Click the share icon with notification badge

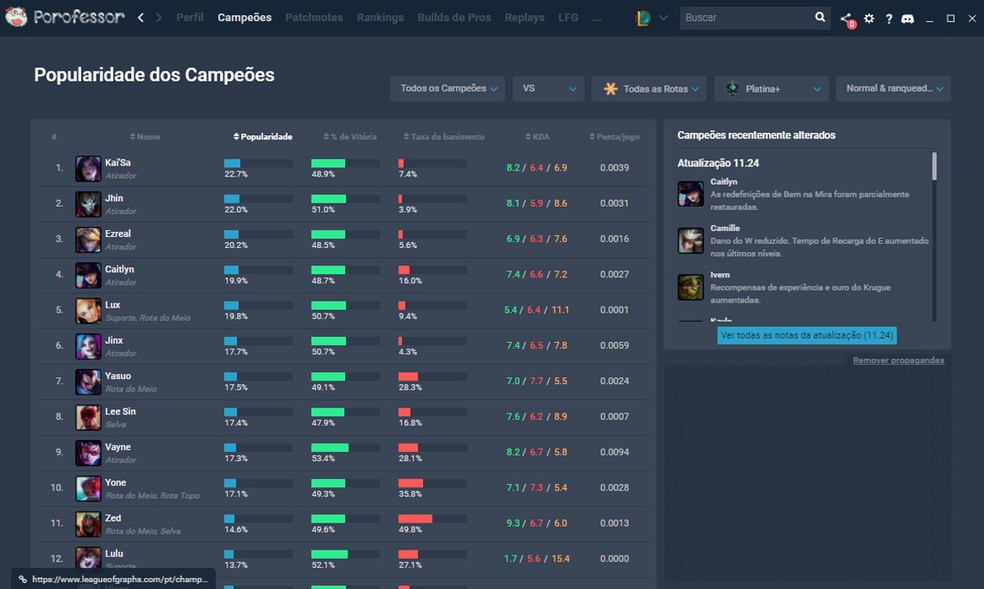click(847, 18)
